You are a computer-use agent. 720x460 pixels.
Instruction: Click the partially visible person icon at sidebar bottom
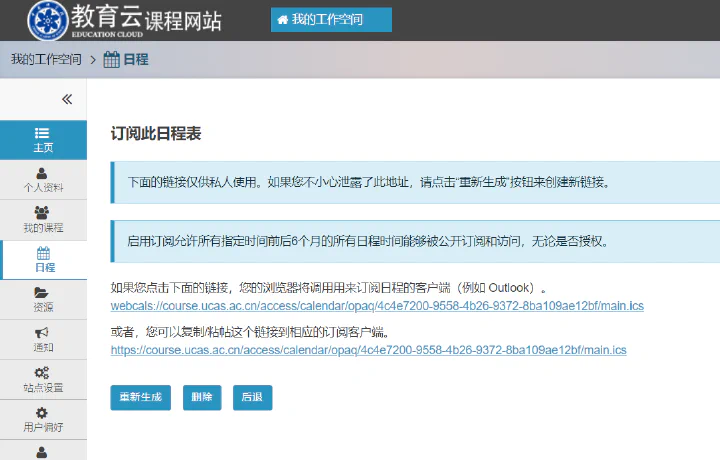pos(42,452)
